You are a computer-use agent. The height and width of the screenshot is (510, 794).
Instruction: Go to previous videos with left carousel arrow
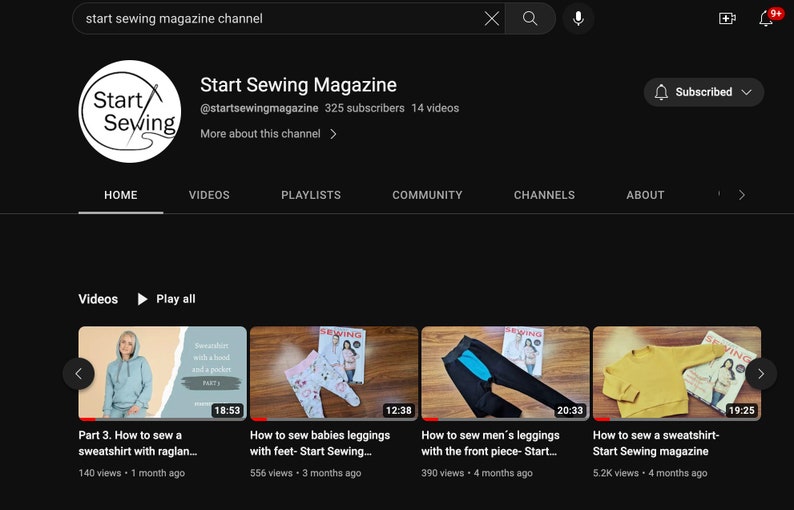pyautogui.click(x=78, y=374)
